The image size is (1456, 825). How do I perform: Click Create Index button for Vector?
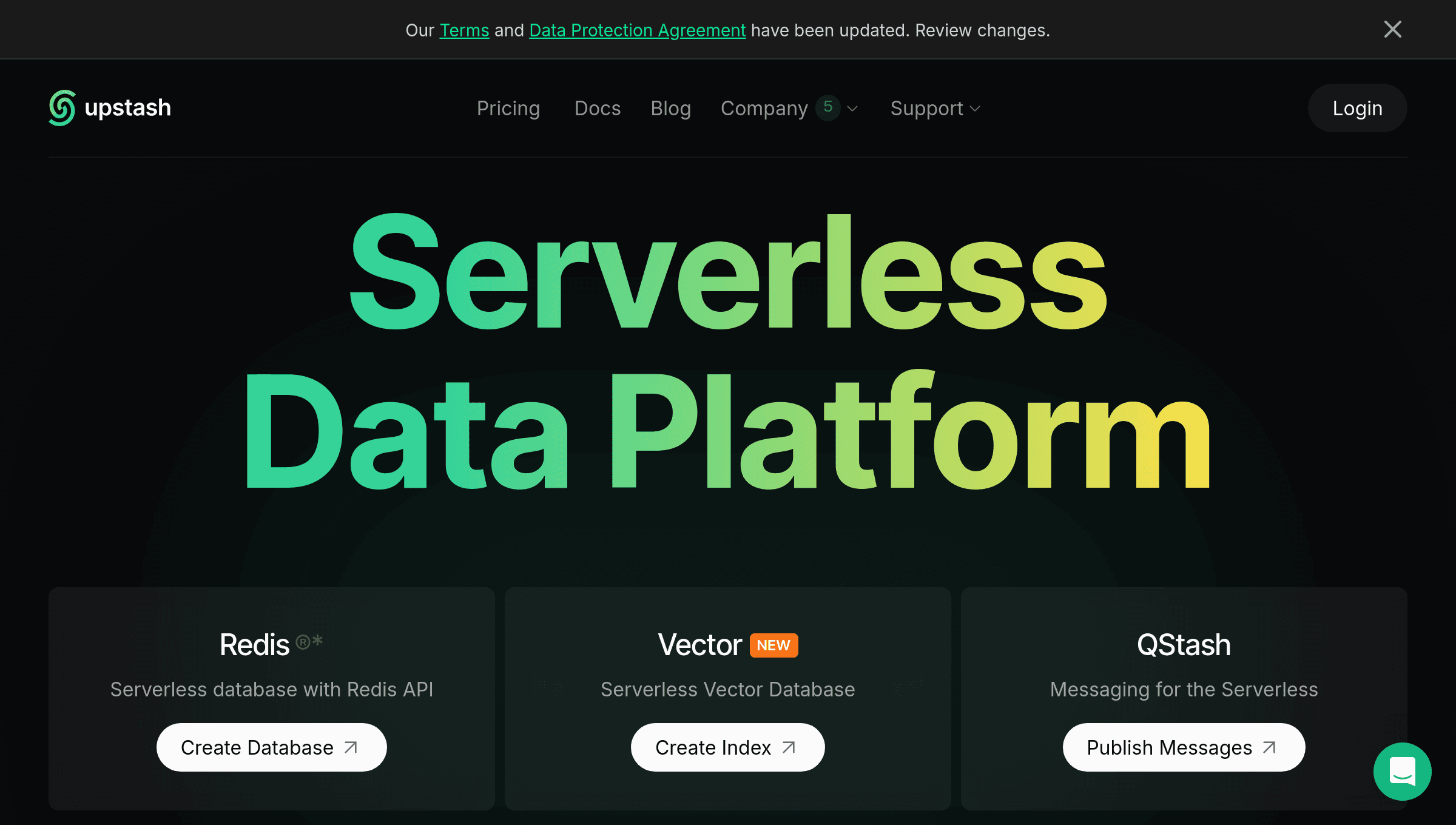[x=727, y=747]
